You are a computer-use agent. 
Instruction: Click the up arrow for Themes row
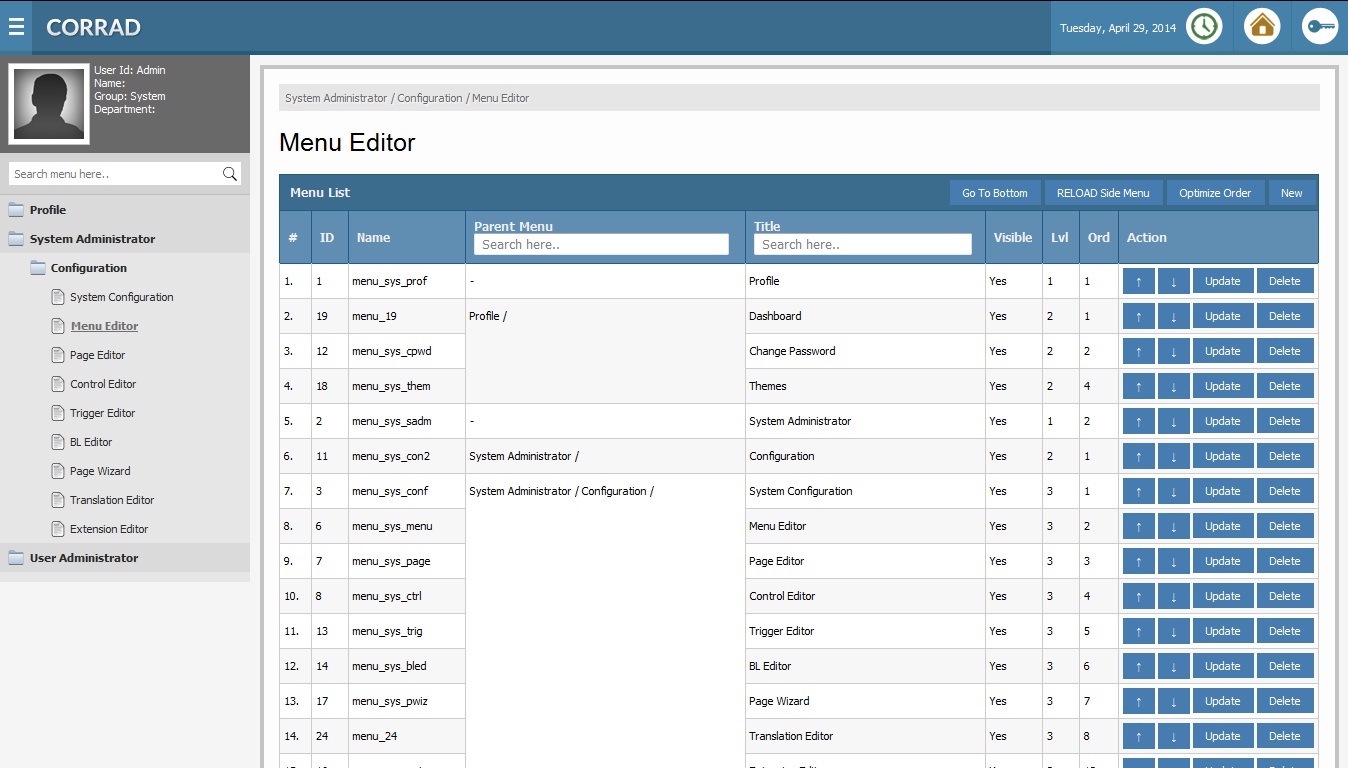coord(1138,386)
